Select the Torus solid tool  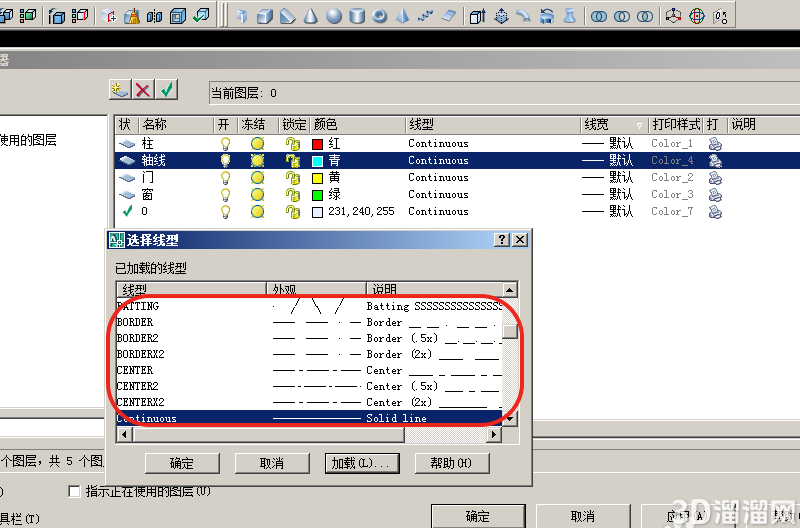tap(380, 16)
